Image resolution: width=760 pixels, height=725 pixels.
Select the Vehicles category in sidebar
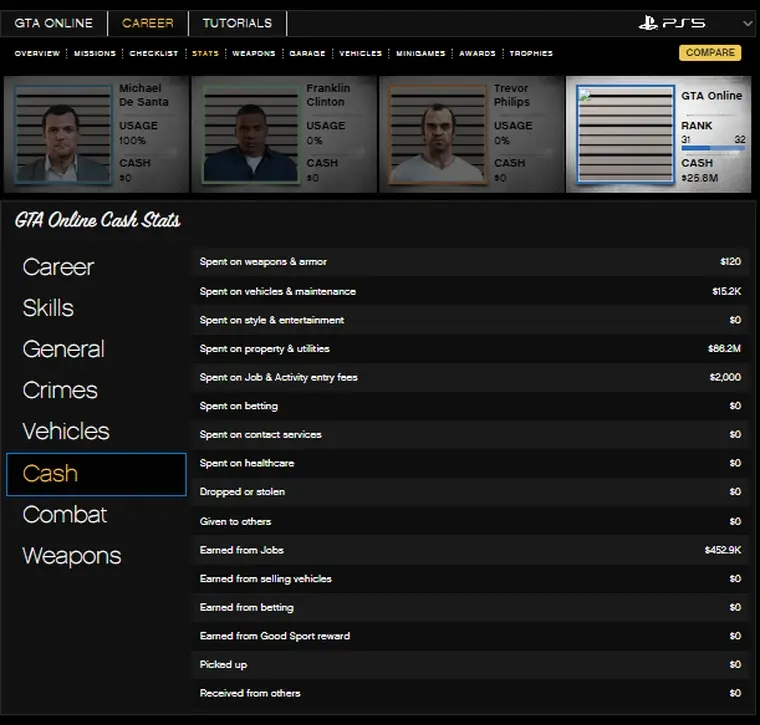pos(66,431)
